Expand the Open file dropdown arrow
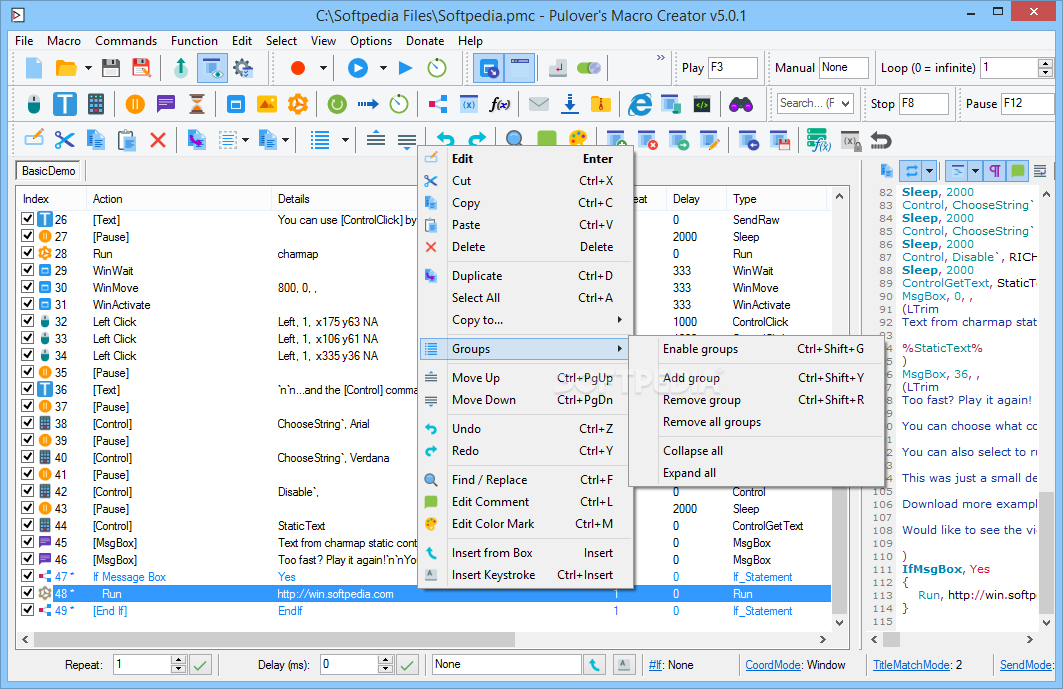This screenshot has width=1063, height=689. coord(89,68)
